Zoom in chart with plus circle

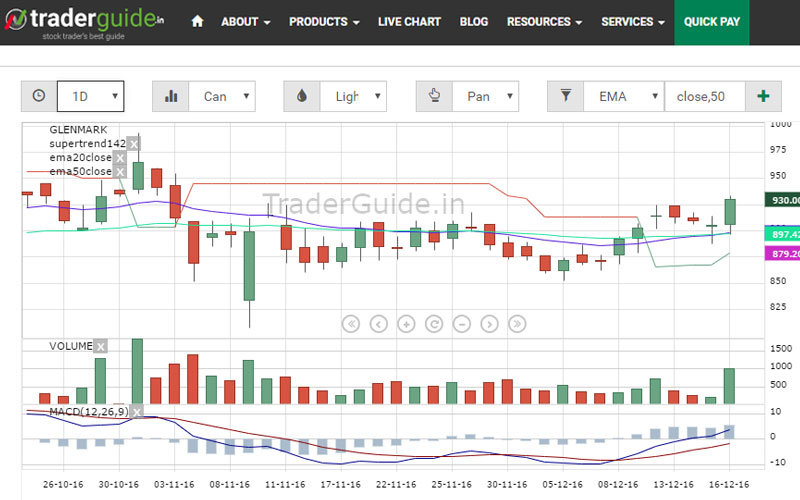[x=406, y=324]
